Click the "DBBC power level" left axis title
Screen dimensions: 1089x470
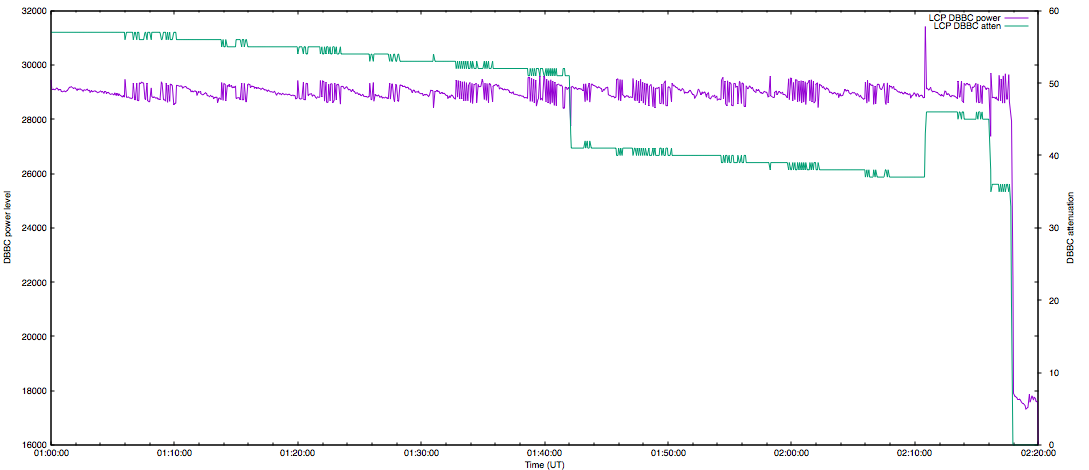point(8,228)
